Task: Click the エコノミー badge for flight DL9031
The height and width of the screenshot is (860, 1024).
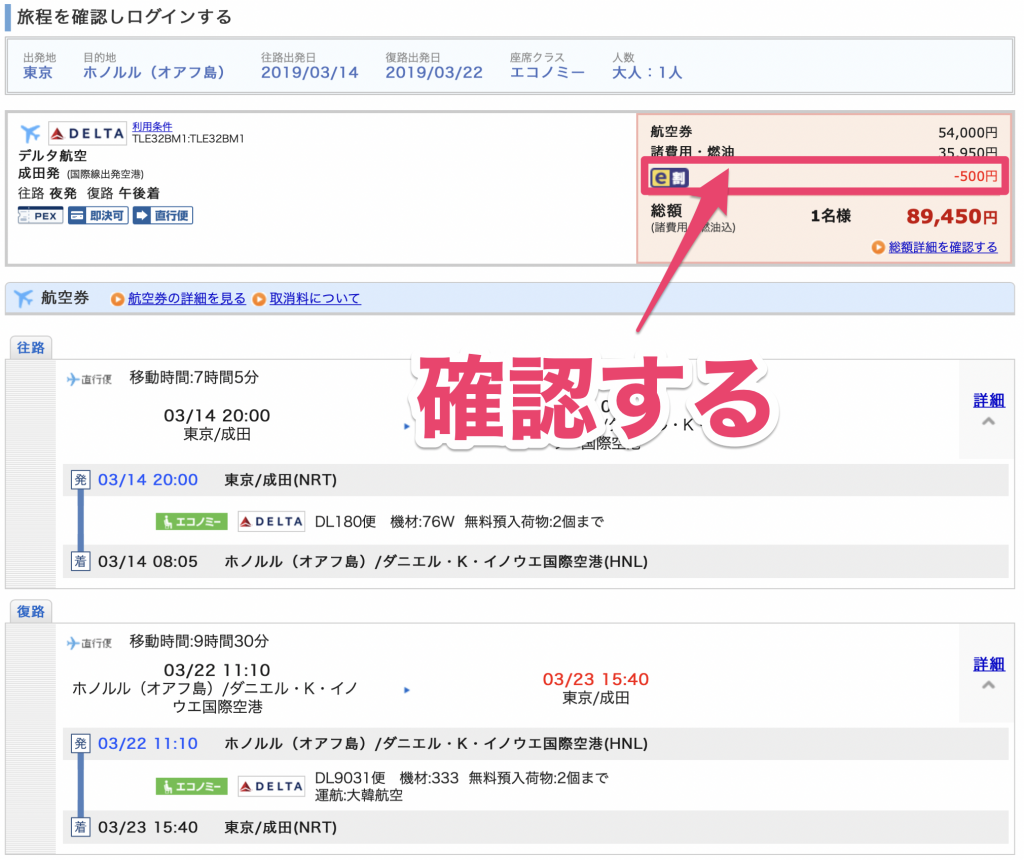Action: [190, 787]
